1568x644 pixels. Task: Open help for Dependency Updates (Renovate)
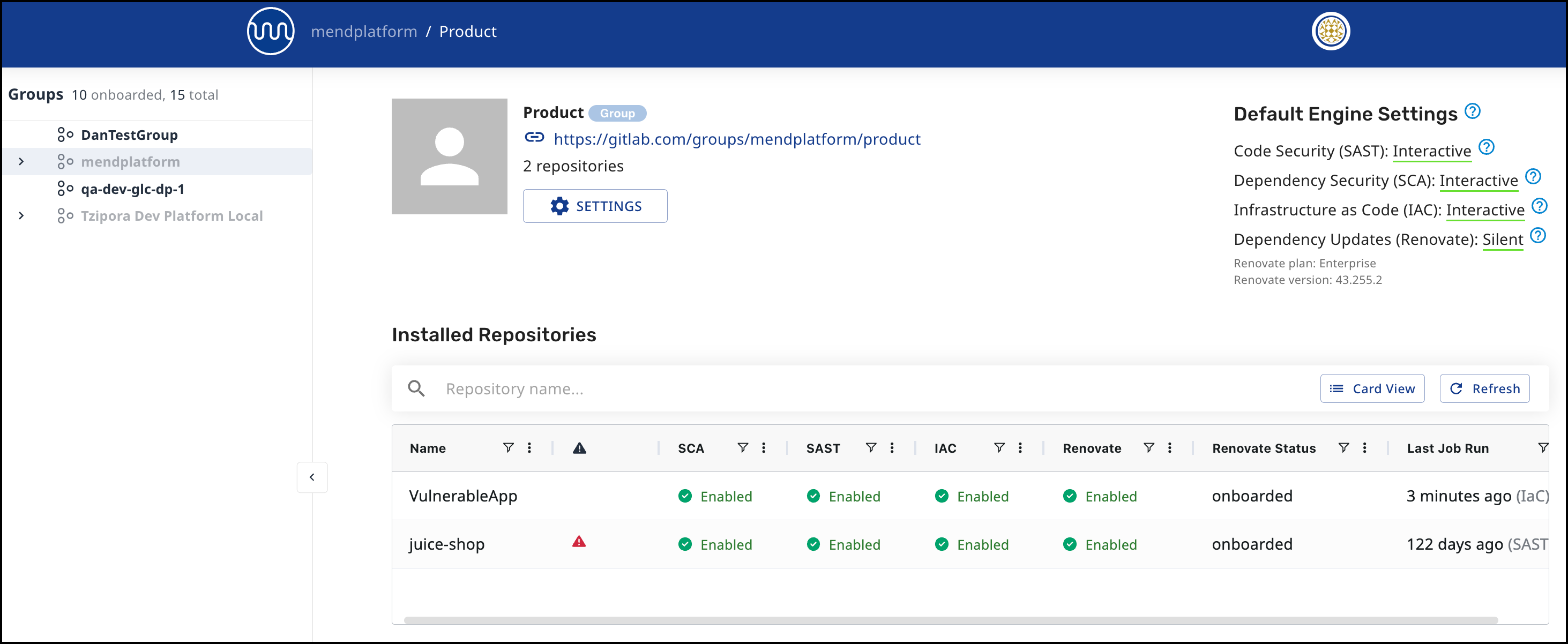1537,236
